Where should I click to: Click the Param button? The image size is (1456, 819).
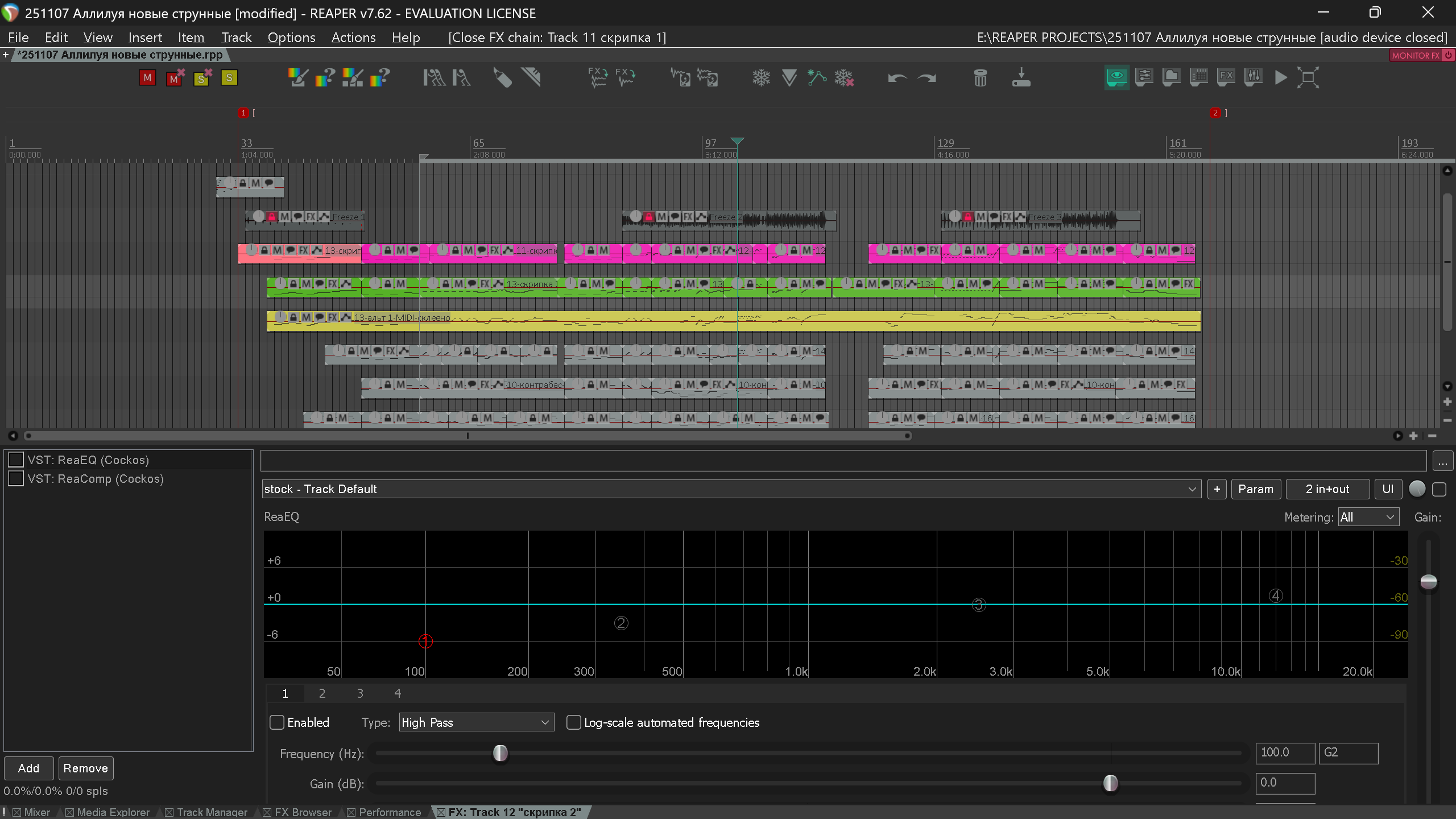tap(1255, 489)
